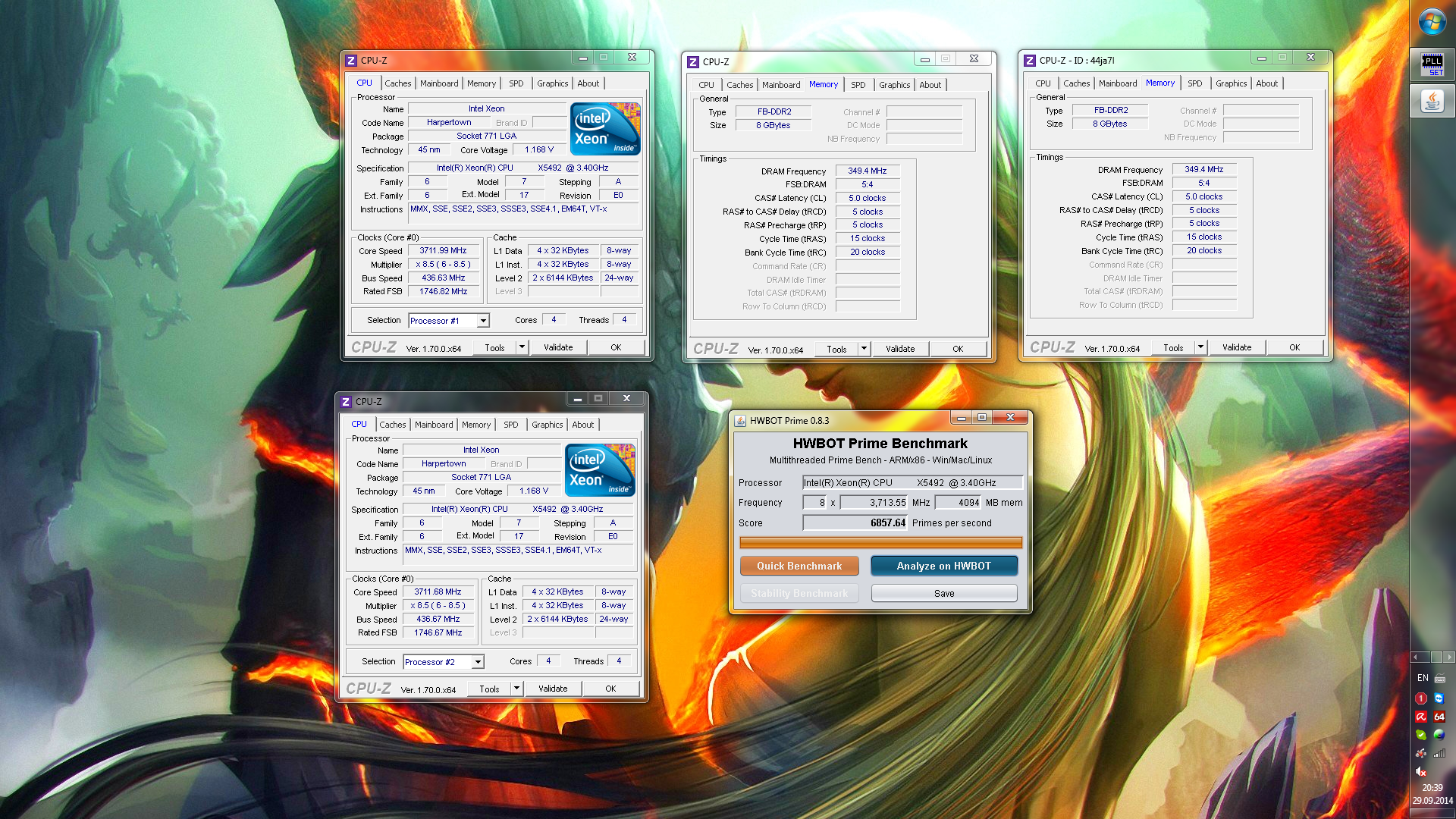Click Safely Remove Hardware tray icon

point(1421,753)
